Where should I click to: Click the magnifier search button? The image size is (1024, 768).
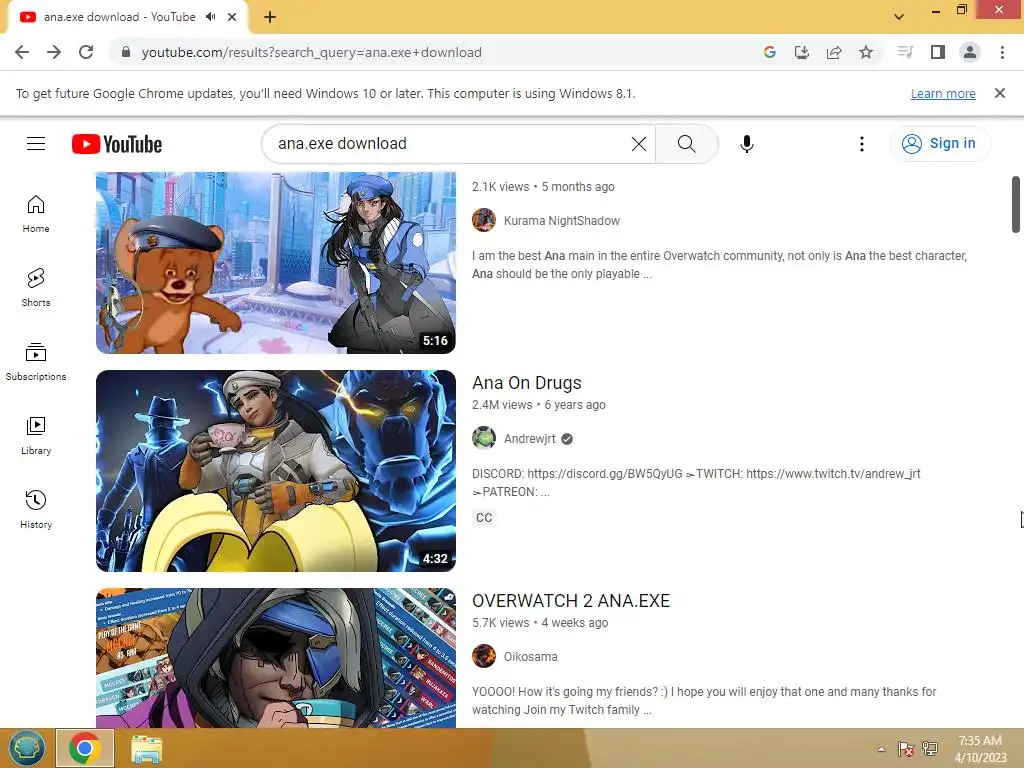[x=686, y=144]
